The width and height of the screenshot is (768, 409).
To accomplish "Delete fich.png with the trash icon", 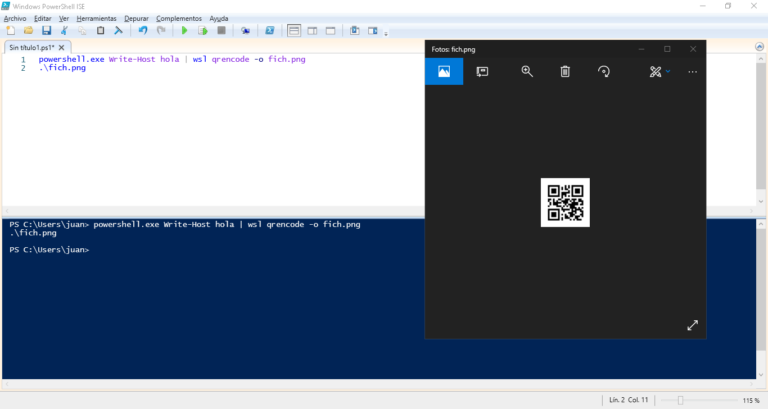I will [565, 71].
